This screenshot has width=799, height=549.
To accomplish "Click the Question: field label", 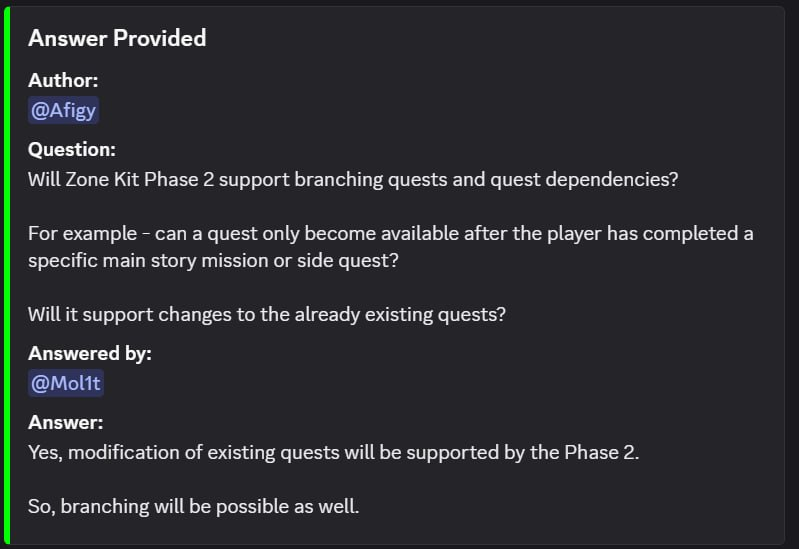I will (x=72, y=149).
